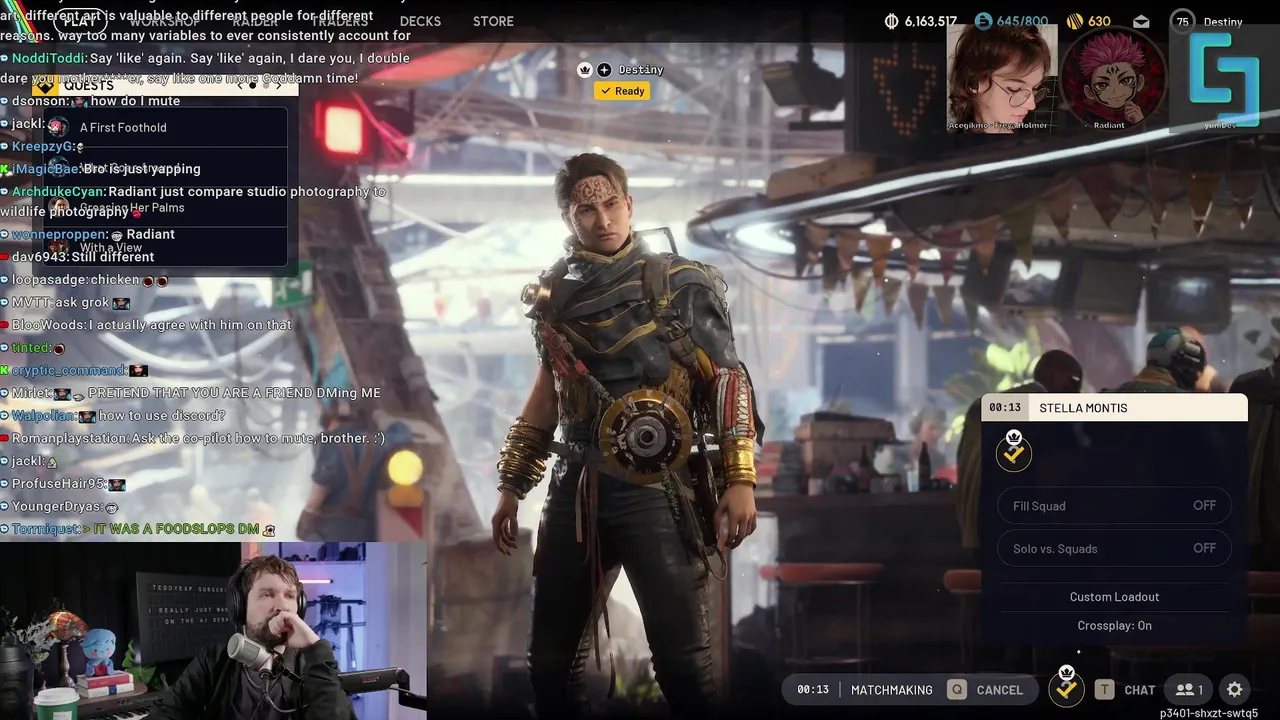The image size is (1280, 720).
Task: Go to previous quest page arrow
Action: [x=240, y=86]
